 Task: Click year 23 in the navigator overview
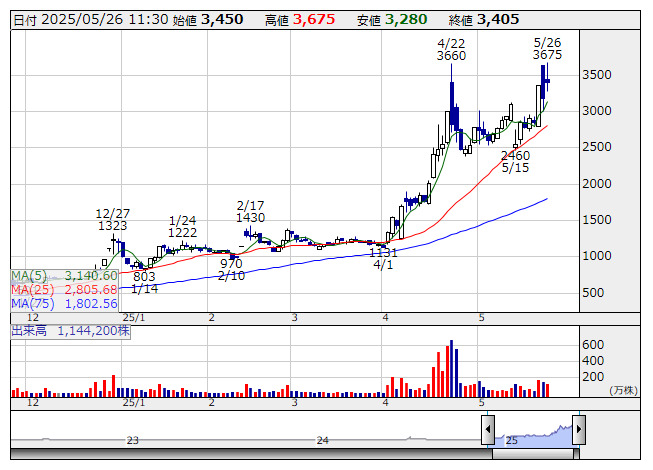[x=132, y=440]
